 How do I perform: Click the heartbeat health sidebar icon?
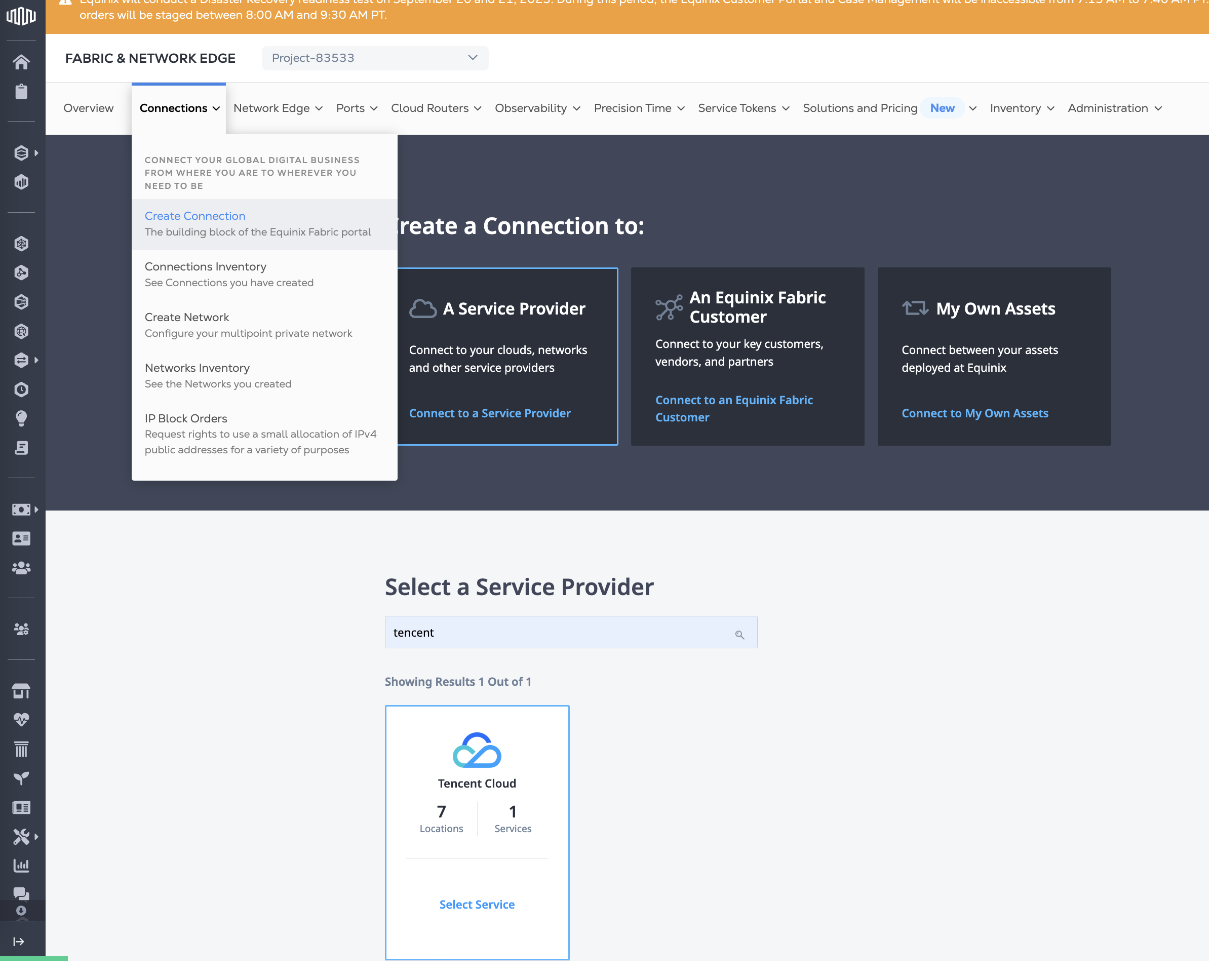point(21,720)
